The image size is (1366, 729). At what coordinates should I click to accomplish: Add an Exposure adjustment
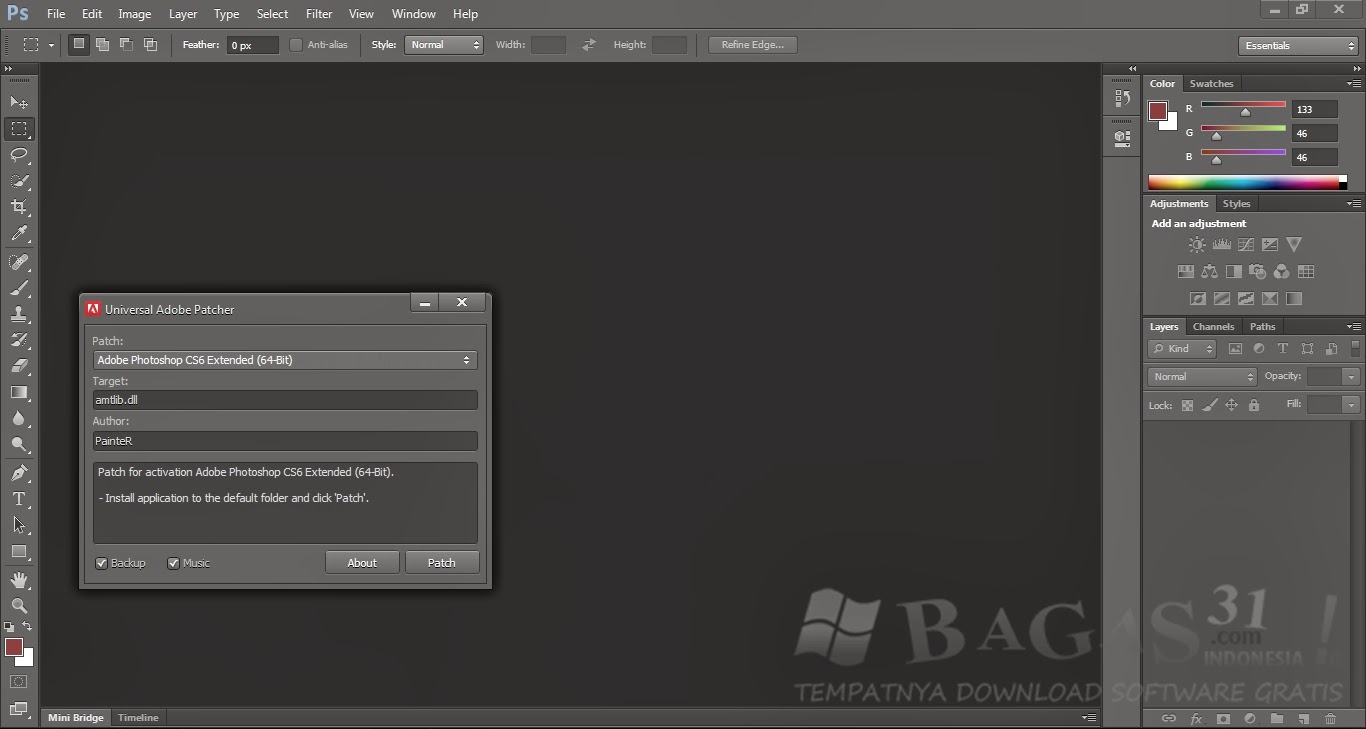[x=1270, y=244]
